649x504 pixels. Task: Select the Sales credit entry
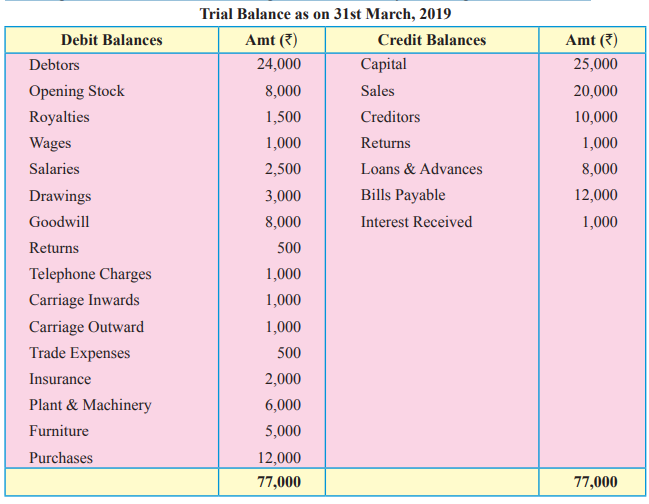pos(377,91)
